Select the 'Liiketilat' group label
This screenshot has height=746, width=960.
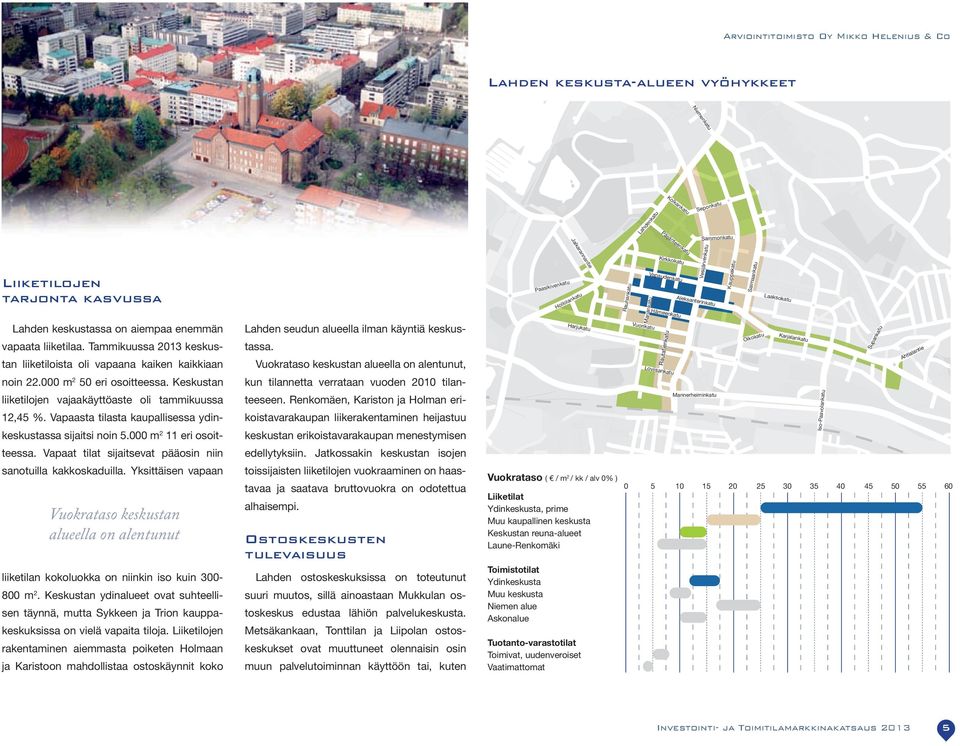[506, 497]
